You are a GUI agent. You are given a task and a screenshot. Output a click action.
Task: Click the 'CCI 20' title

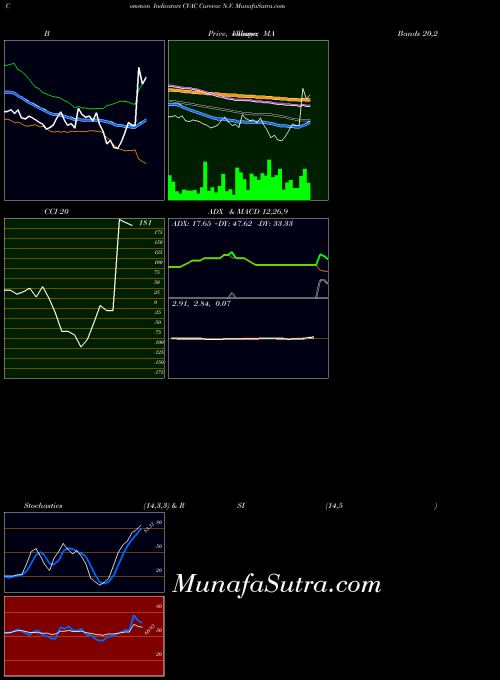click(x=56, y=212)
